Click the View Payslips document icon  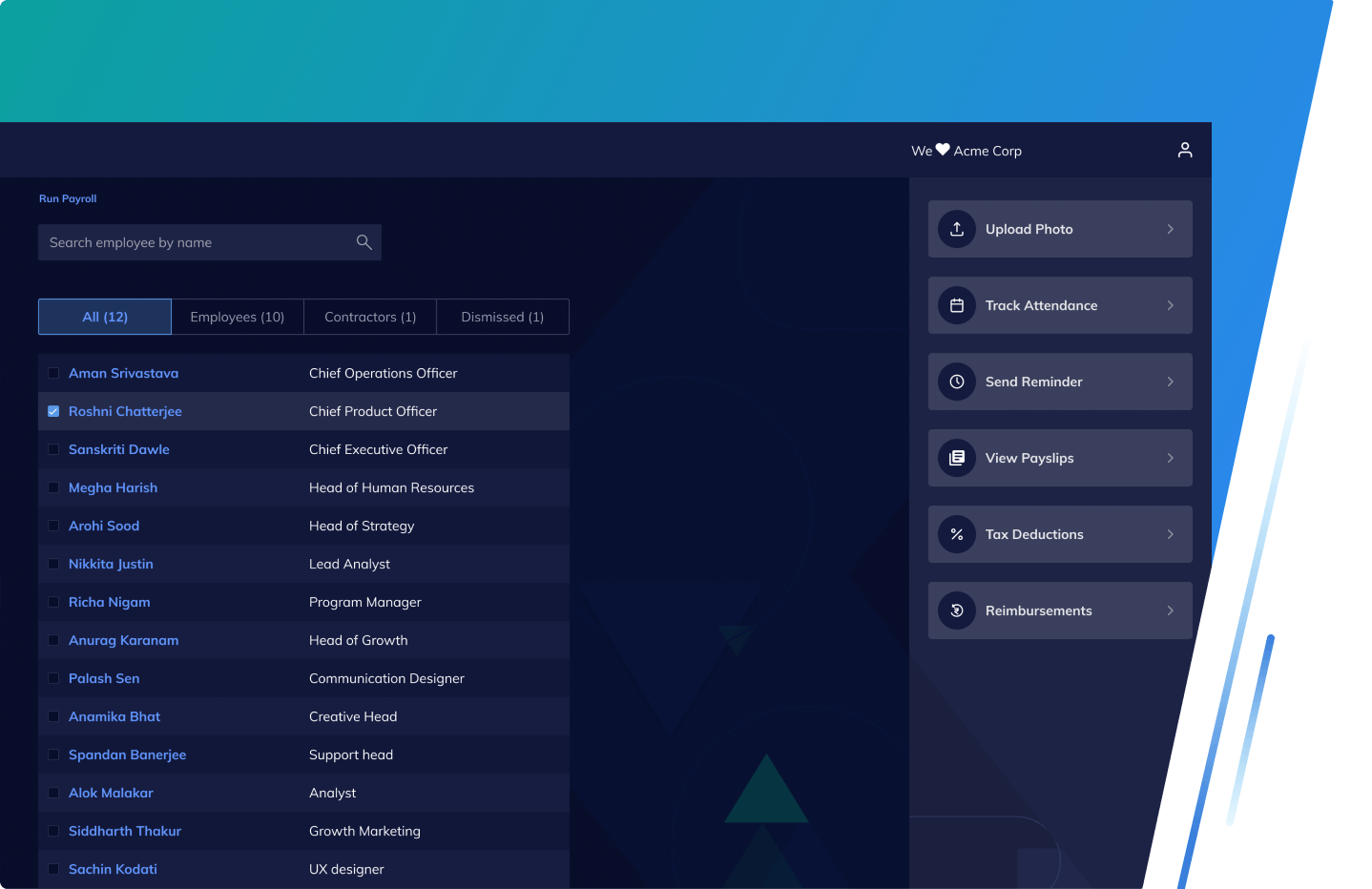(x=957, y=458)
